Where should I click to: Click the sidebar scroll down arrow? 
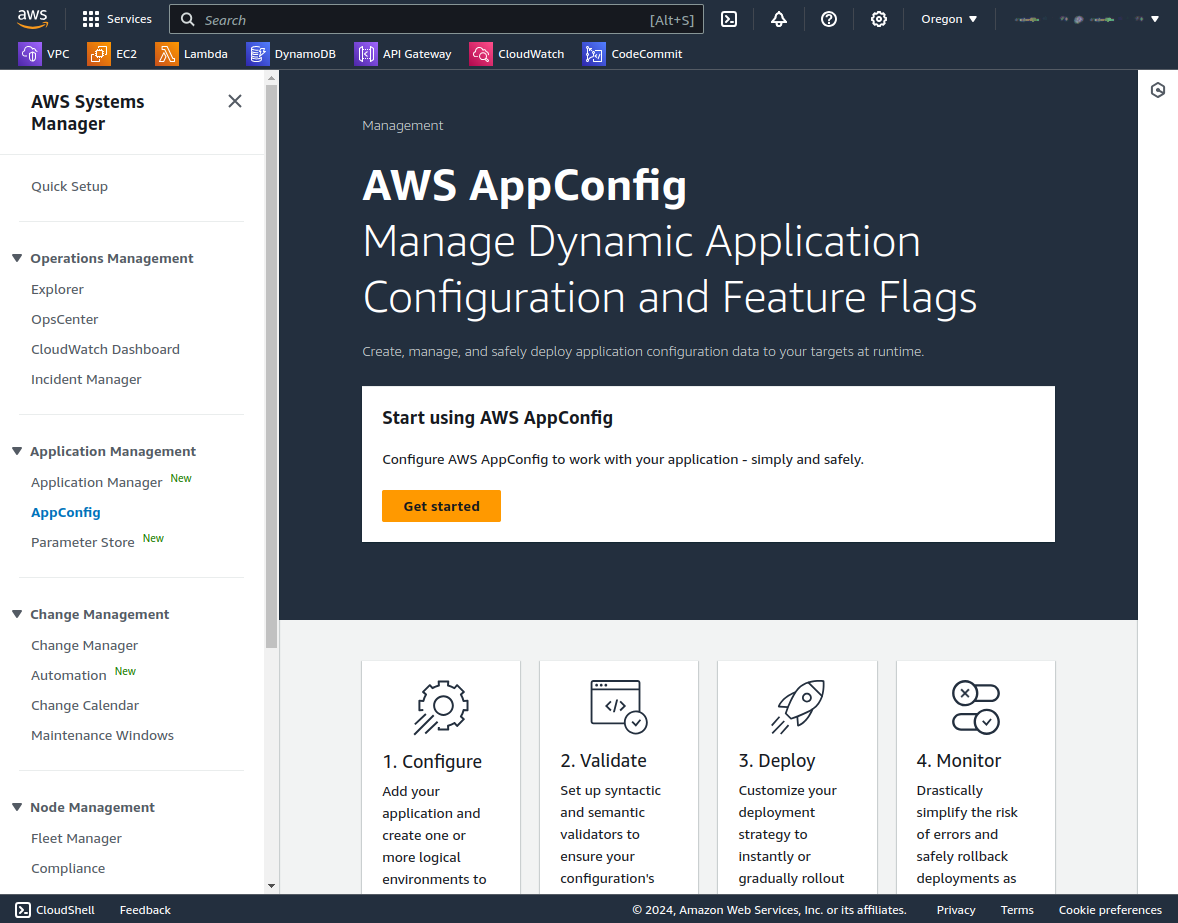[271, 886]
